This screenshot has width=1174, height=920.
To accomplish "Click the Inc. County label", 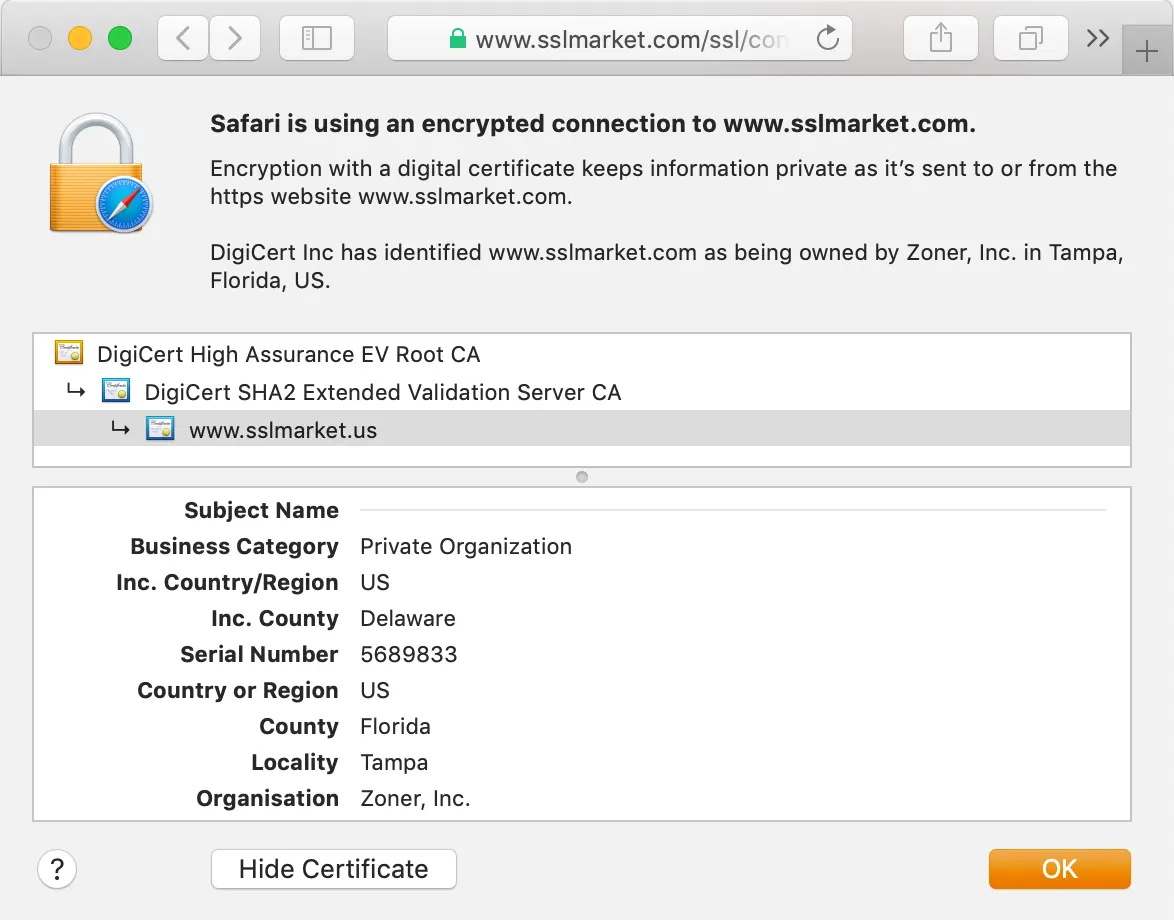I will tap(275, 618).
